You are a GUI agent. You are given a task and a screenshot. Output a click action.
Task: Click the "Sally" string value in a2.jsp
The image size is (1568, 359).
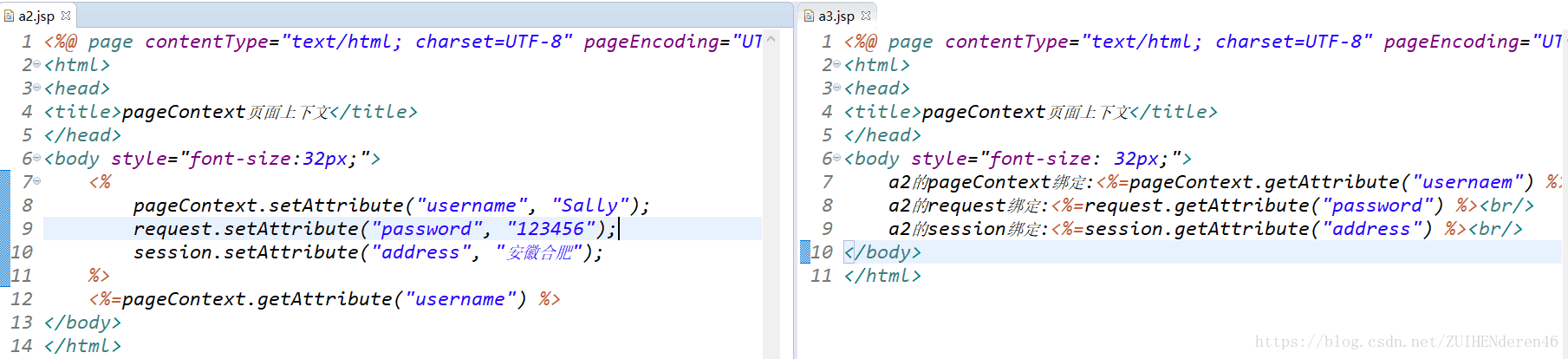click(x=589, y=206)
